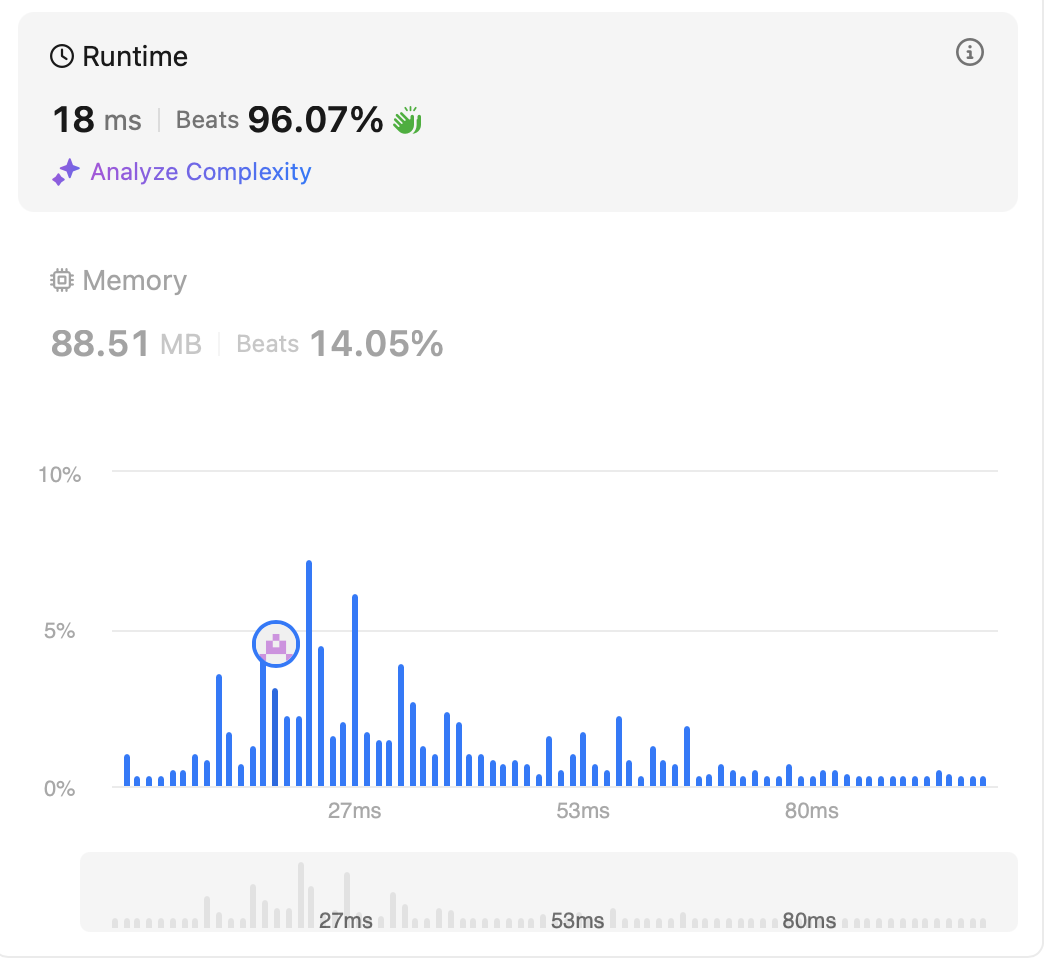This screenshot has height=978, width=1060.
Task: Click the second-tallest bar above 27ms
Action: (x=355, y=691)
